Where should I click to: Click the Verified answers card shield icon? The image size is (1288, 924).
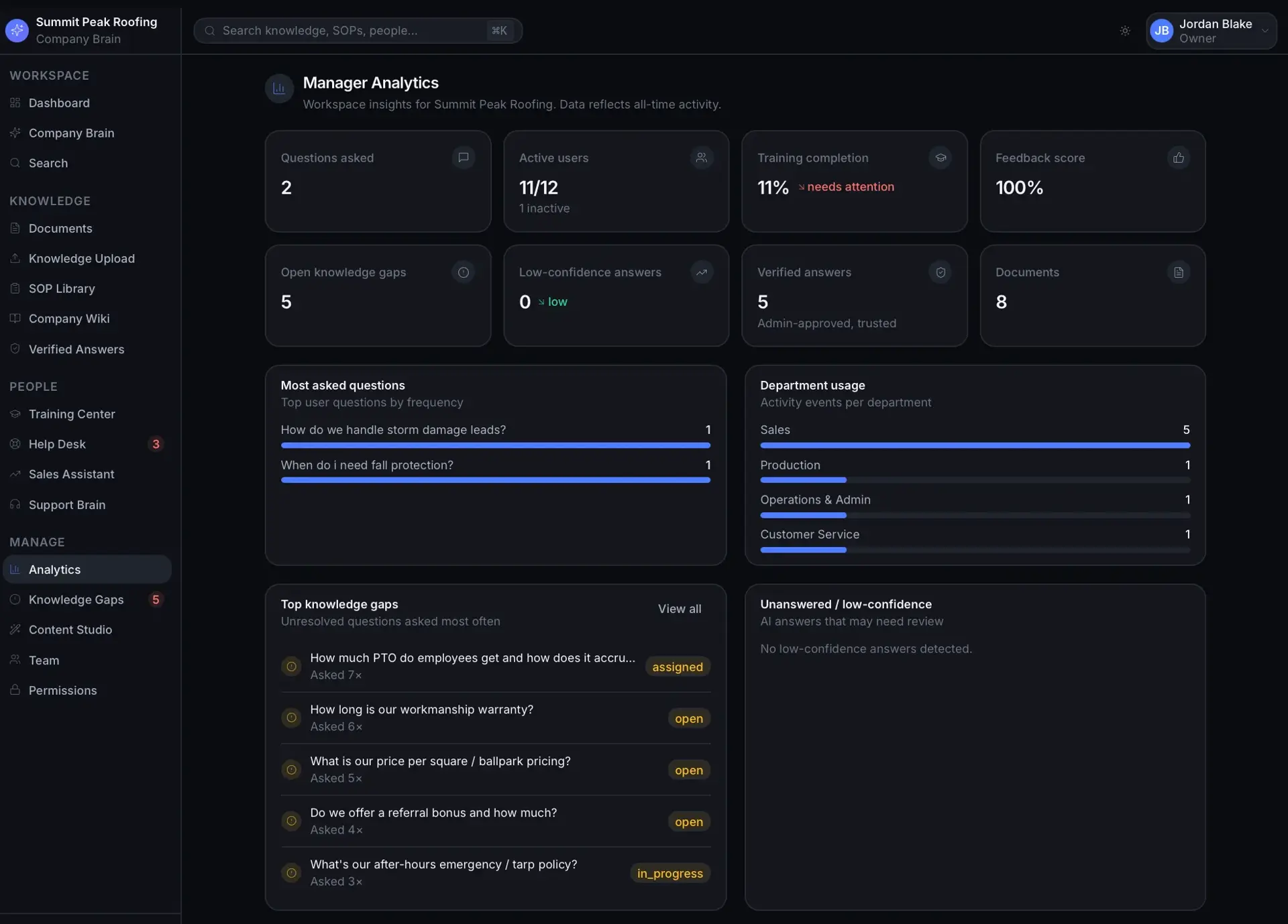click(941, 272)
